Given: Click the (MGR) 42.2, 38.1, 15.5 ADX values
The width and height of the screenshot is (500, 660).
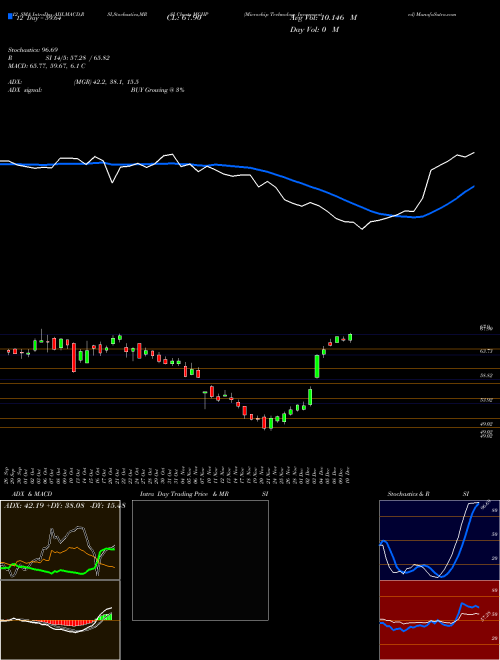Looking at the screenshot, I should click(106, 82).
